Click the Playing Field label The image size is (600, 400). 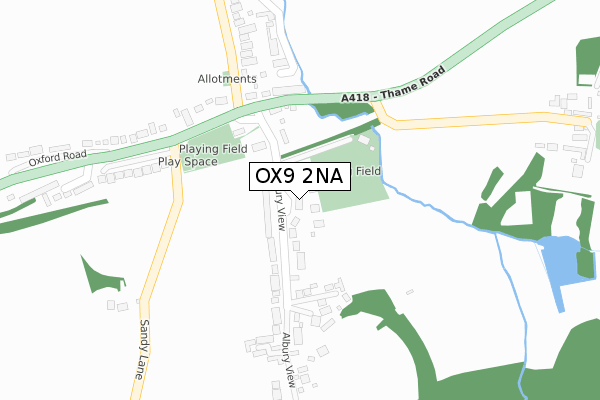pos(213,149)
